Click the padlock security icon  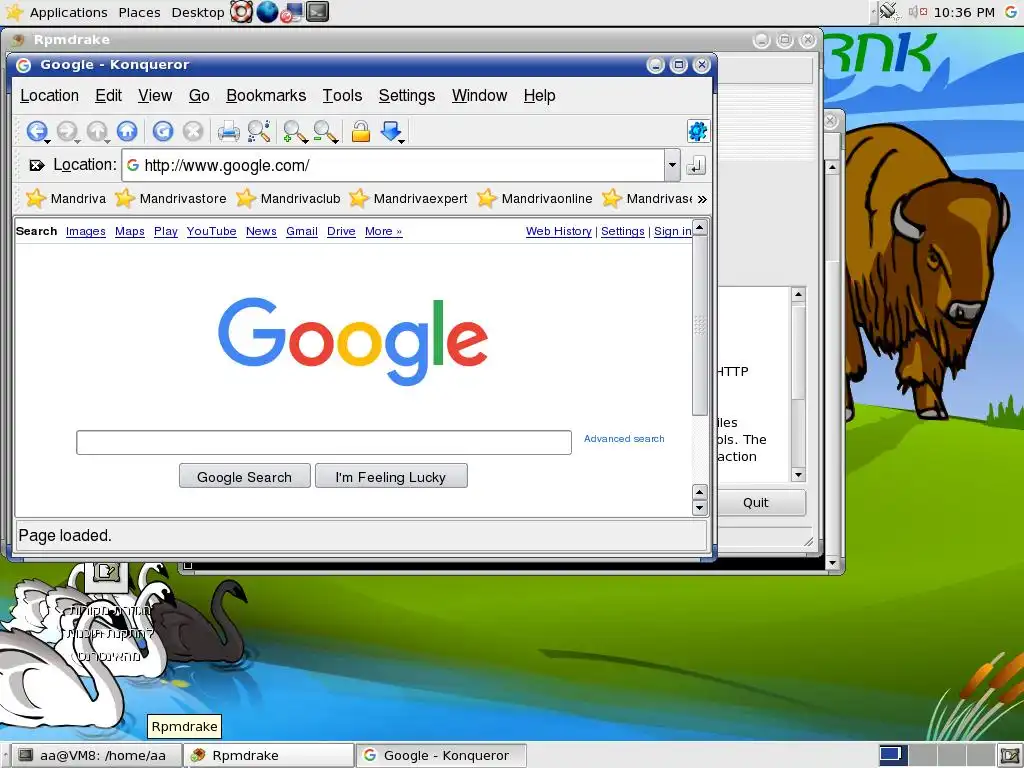click(x=360, y=131)
